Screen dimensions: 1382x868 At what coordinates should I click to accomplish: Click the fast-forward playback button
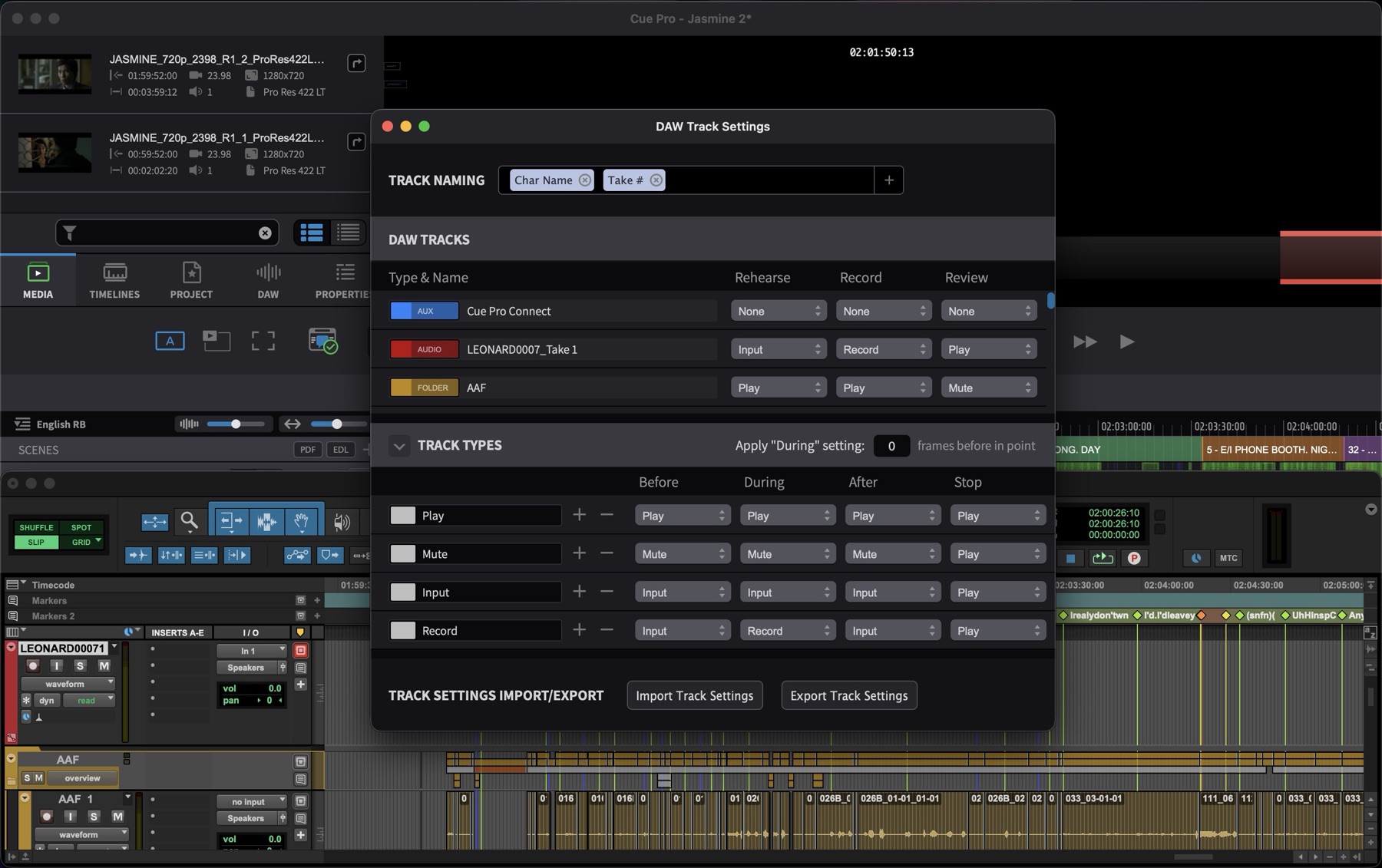click(x=1084, y=342)
